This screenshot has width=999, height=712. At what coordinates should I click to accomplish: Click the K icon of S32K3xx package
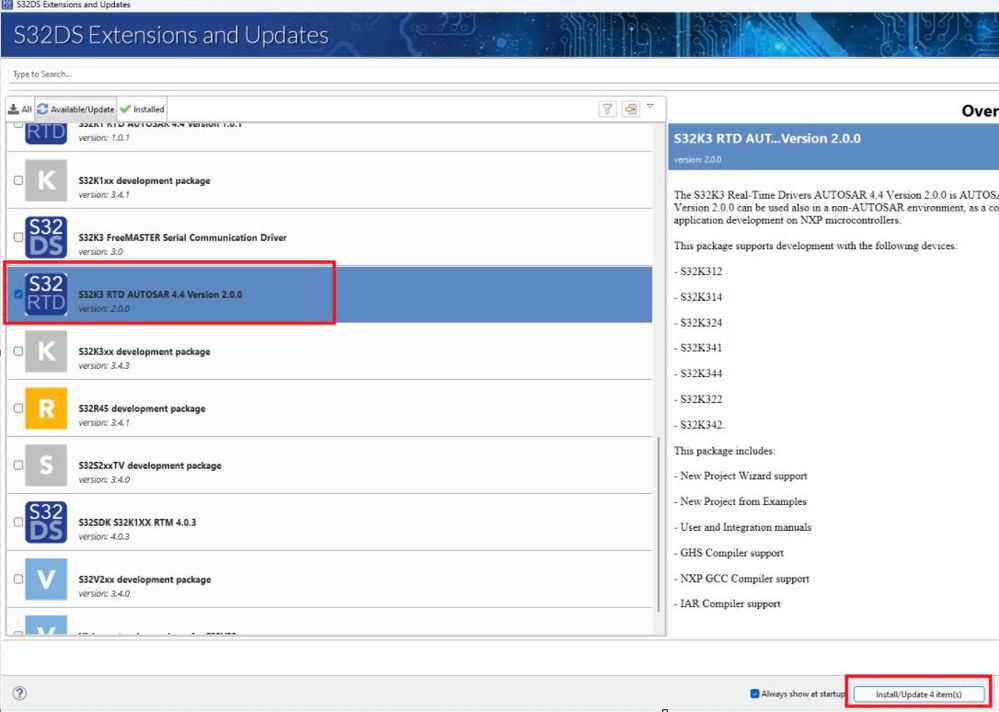point(46,351)
